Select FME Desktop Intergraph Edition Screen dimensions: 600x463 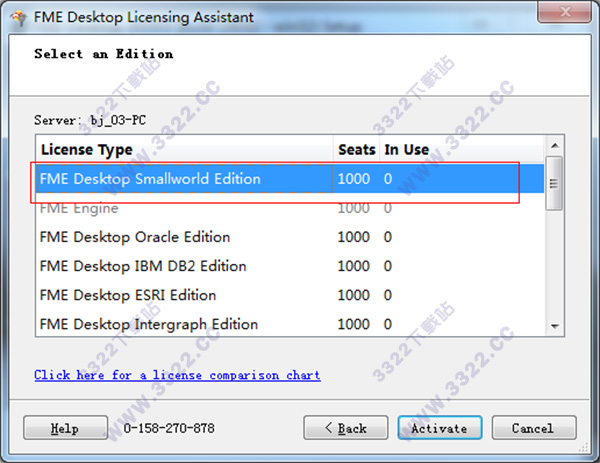(x=290, y=324)
